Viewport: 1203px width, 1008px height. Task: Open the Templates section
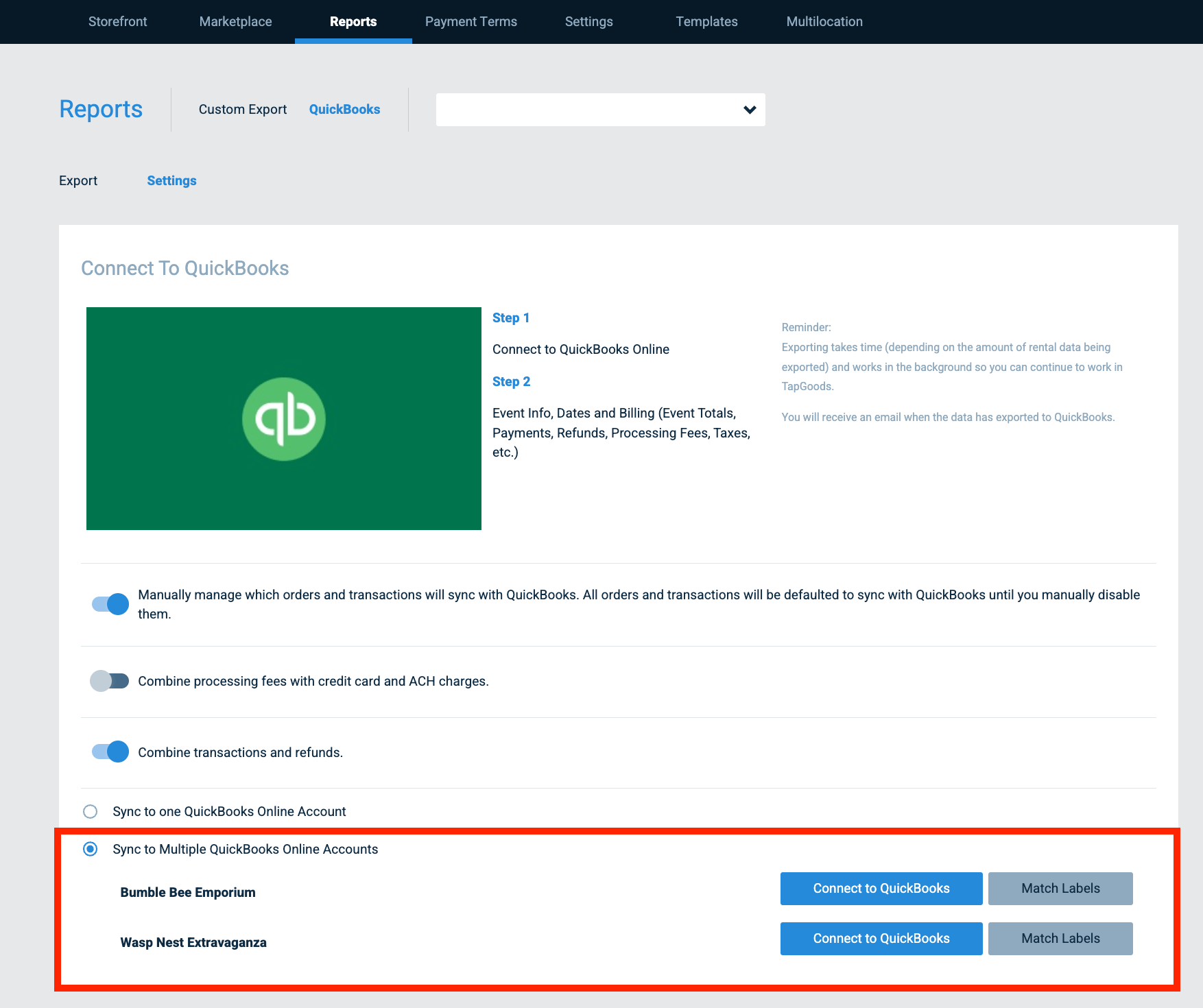(x=706, y=21)
